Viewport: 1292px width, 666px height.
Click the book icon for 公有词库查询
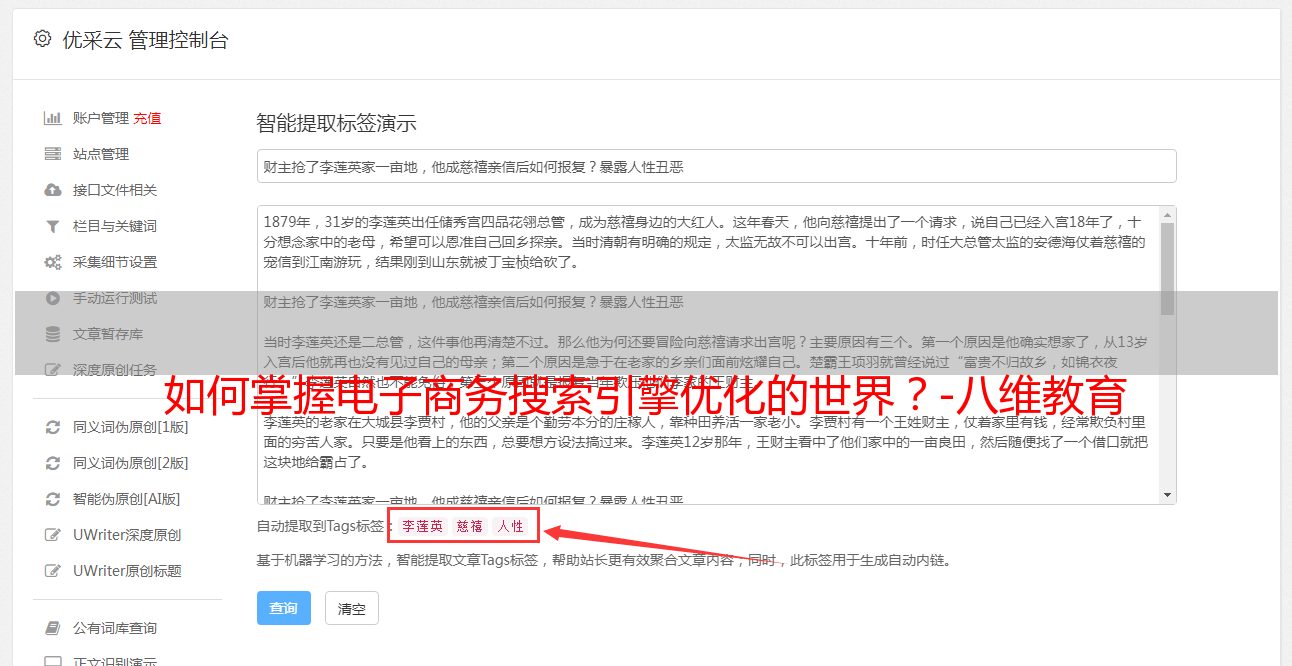coord(53,628)
